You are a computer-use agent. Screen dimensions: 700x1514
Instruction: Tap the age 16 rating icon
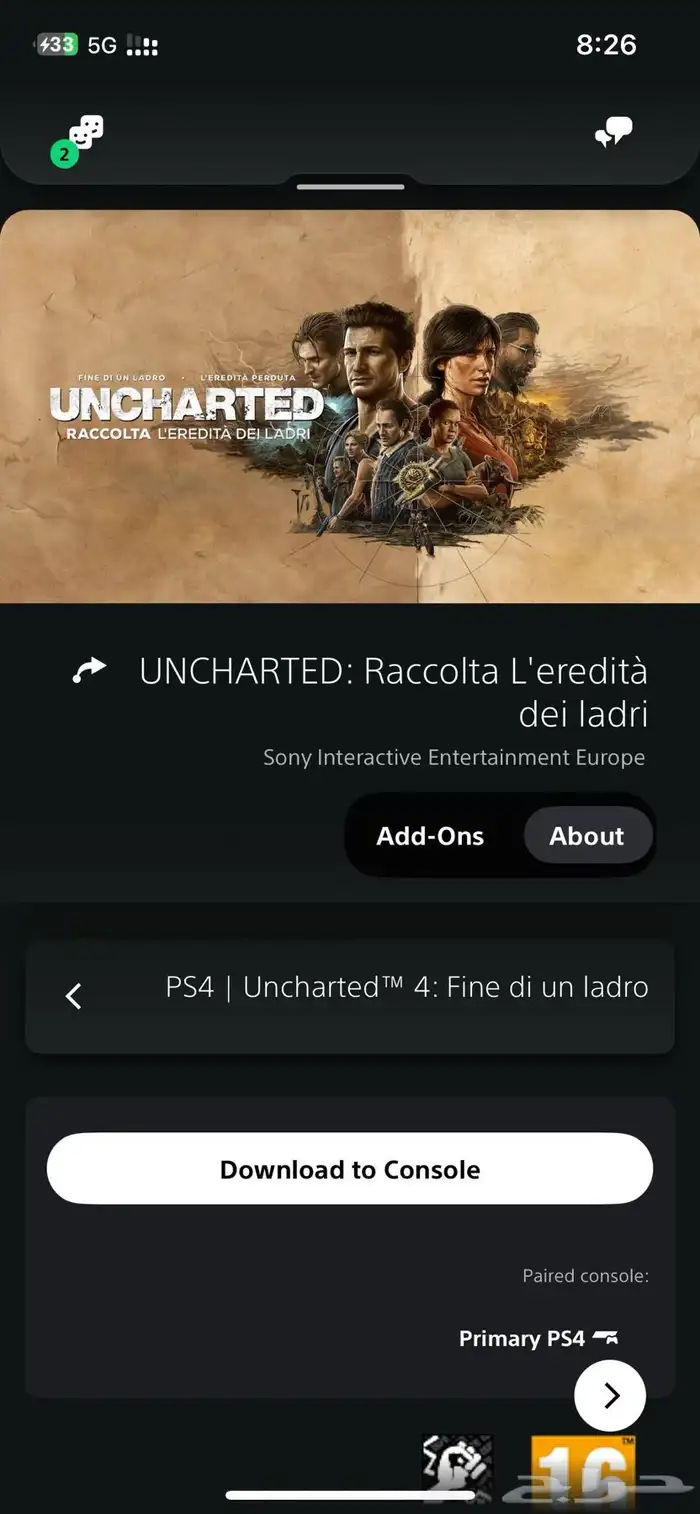click(x=583, y=1472)
